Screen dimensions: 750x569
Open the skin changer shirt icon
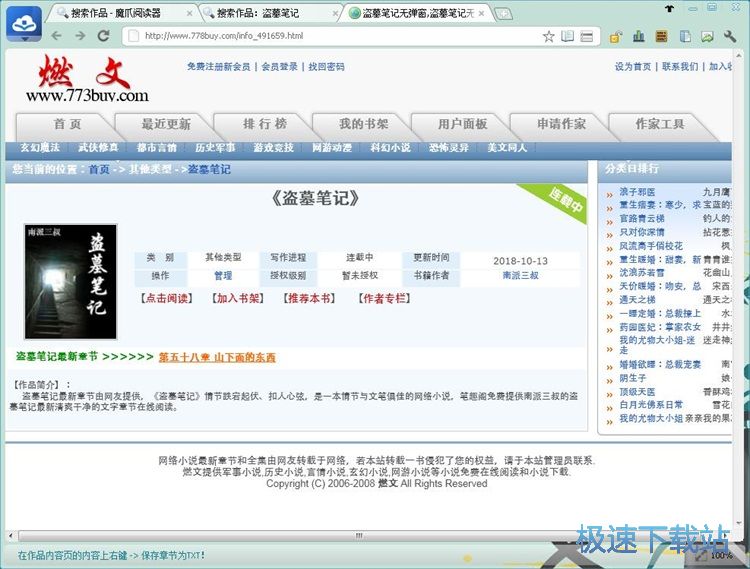pyautogui.click(x=669, y=8)
